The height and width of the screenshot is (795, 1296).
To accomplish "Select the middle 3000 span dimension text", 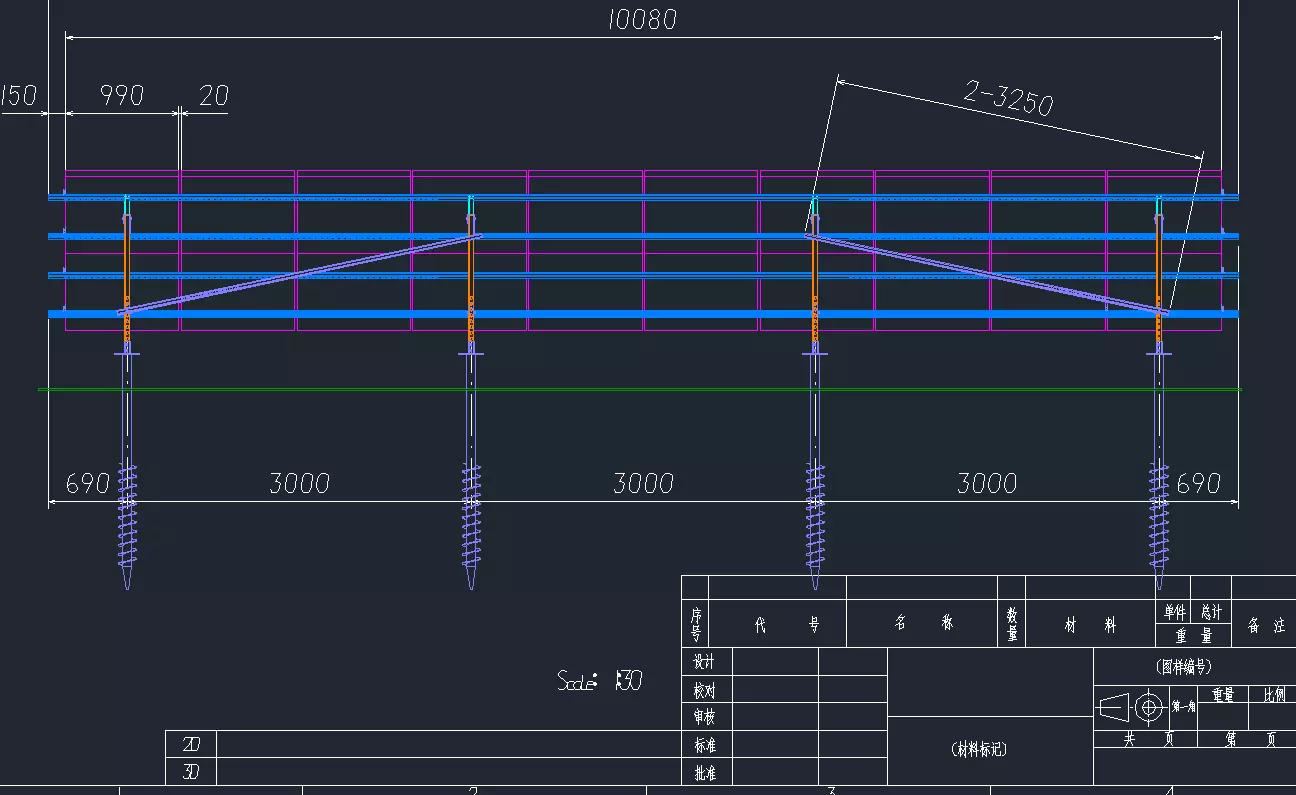I will (643, 484).
